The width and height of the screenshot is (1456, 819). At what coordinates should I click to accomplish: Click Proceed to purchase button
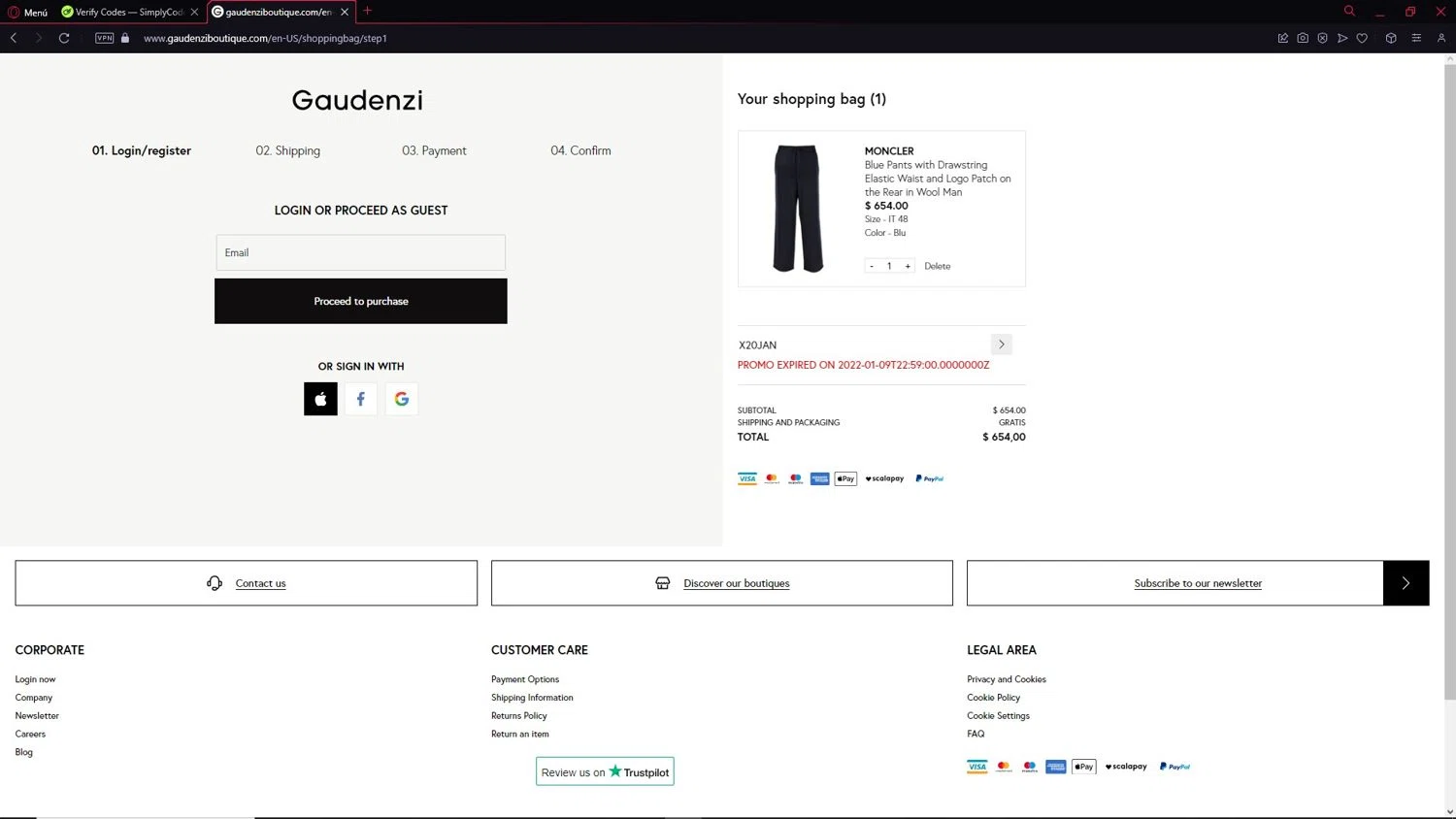[x=361, y=301]
